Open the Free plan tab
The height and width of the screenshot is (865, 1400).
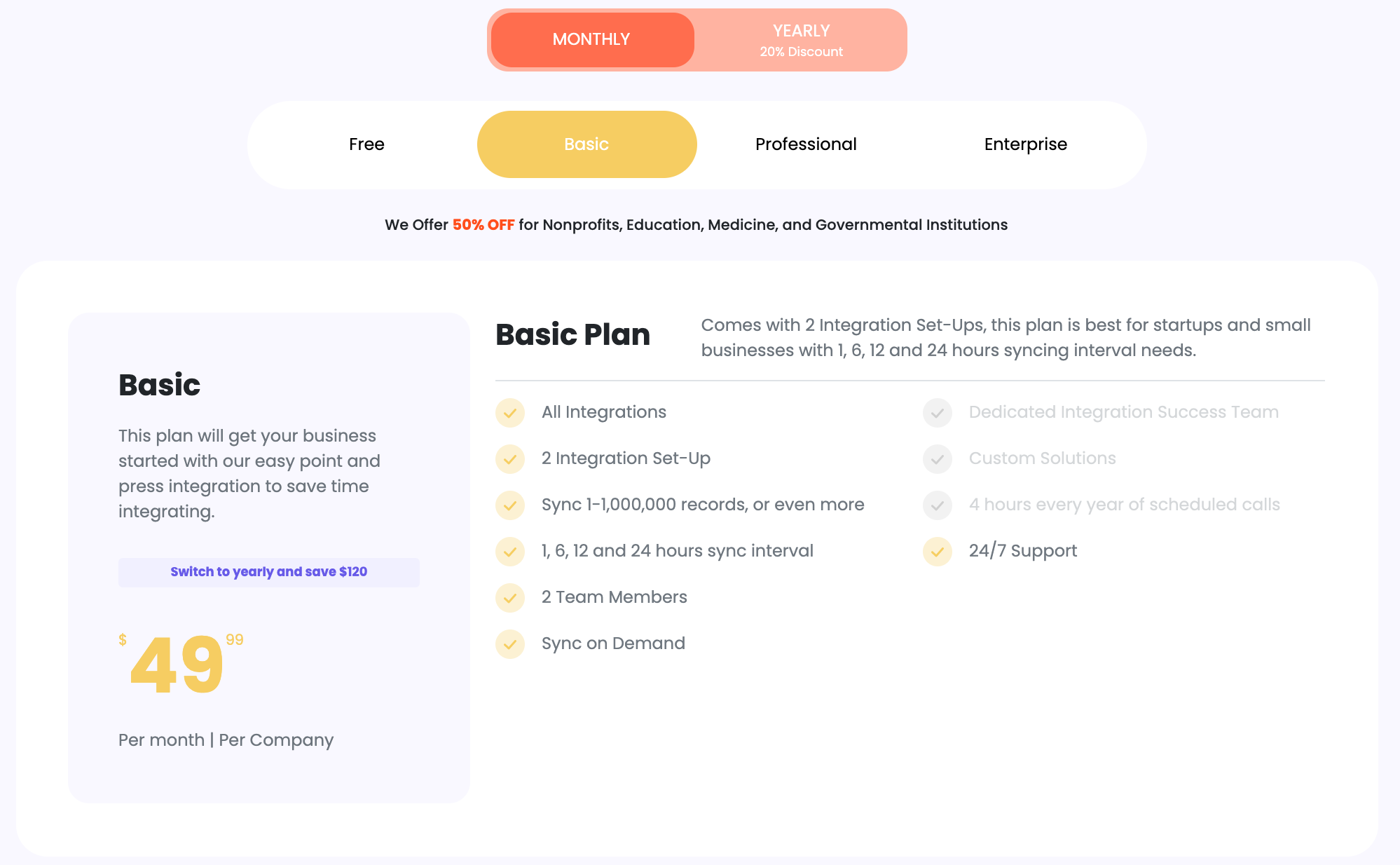tap(366, 144)
